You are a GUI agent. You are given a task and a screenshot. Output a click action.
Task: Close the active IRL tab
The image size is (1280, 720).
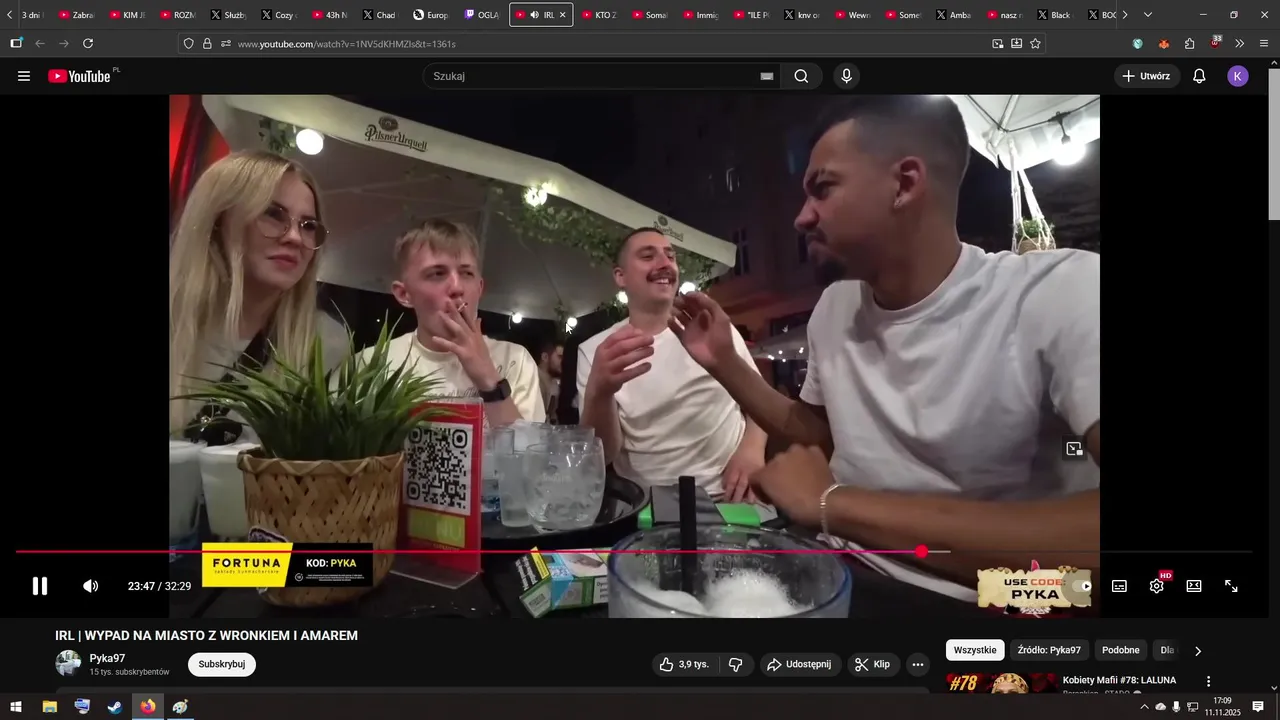pyautogui.click(x=562, y=15)
